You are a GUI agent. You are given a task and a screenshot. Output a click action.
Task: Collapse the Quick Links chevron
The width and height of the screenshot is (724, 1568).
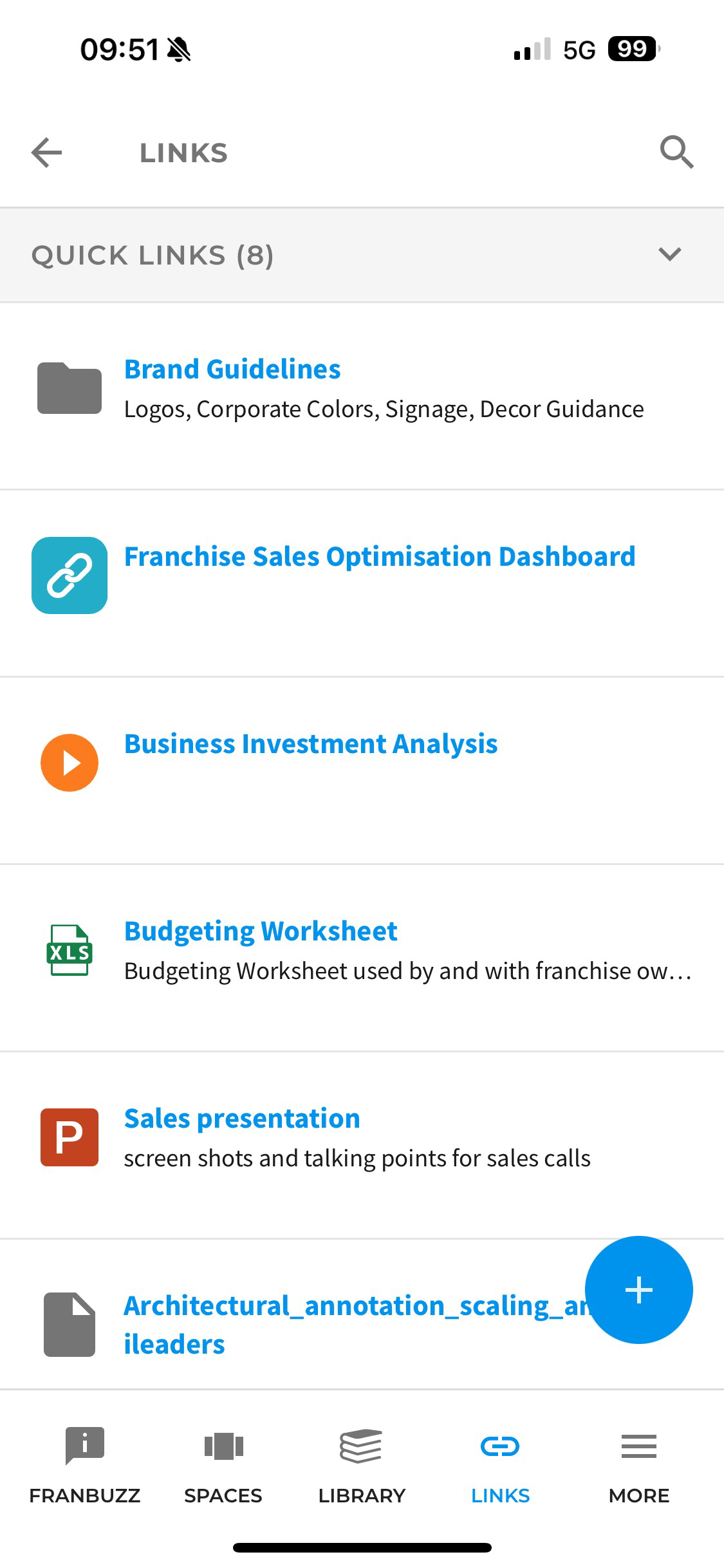coord(670,254)
